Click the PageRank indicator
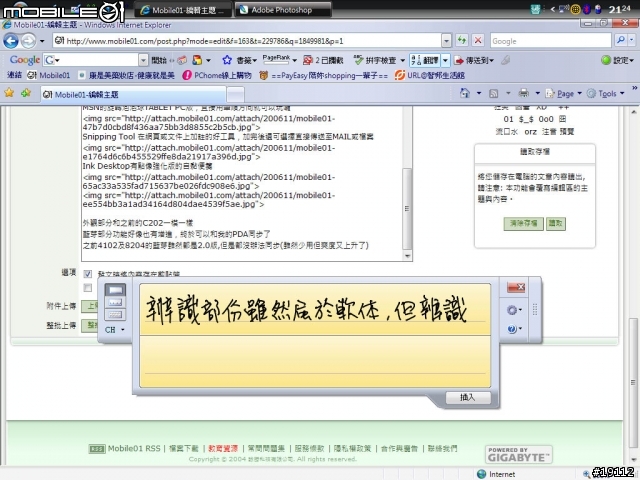640x480 pixels. 279,60
